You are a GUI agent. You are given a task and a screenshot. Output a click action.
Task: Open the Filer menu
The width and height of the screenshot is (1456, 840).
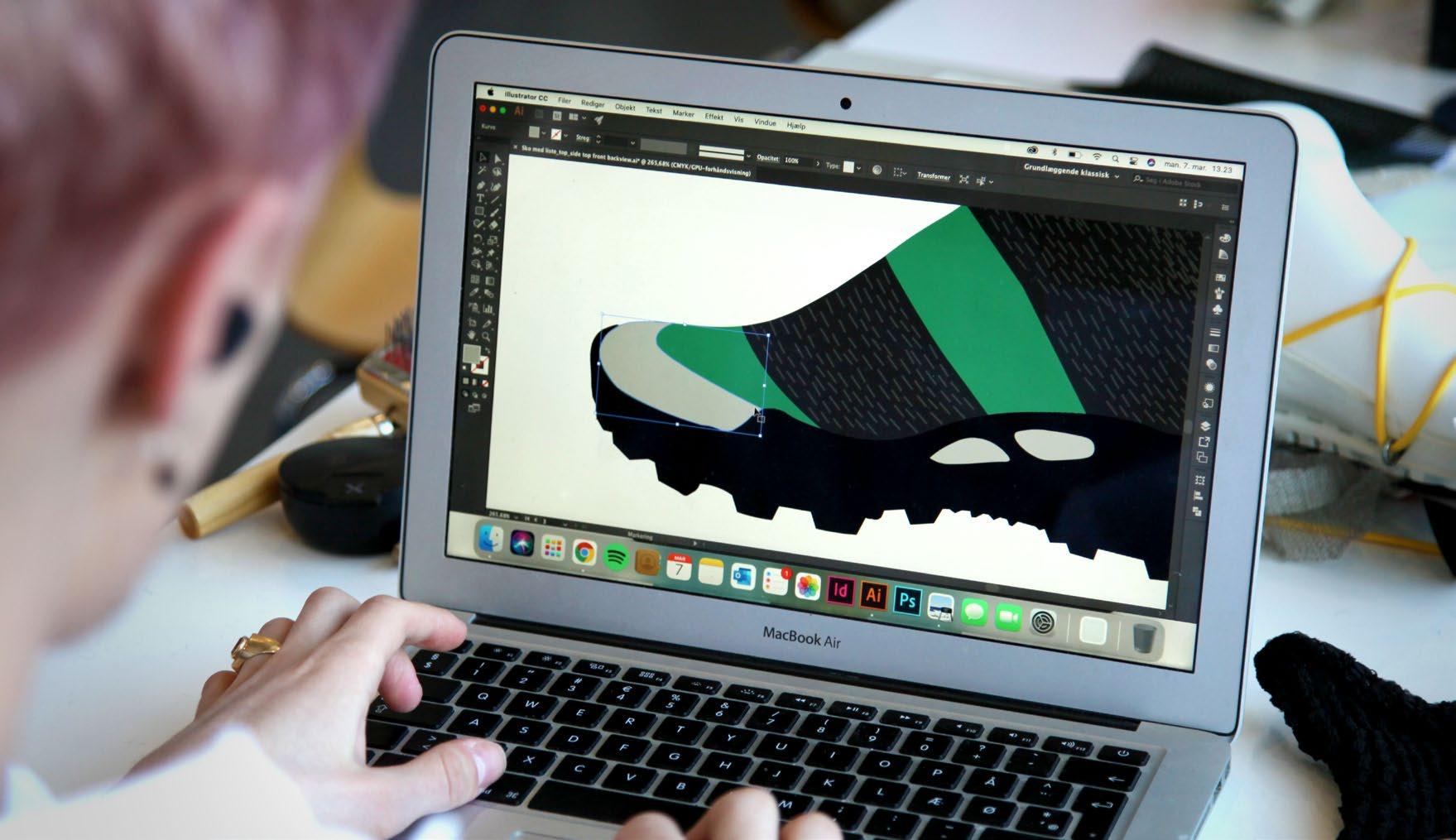click(565, 101)
